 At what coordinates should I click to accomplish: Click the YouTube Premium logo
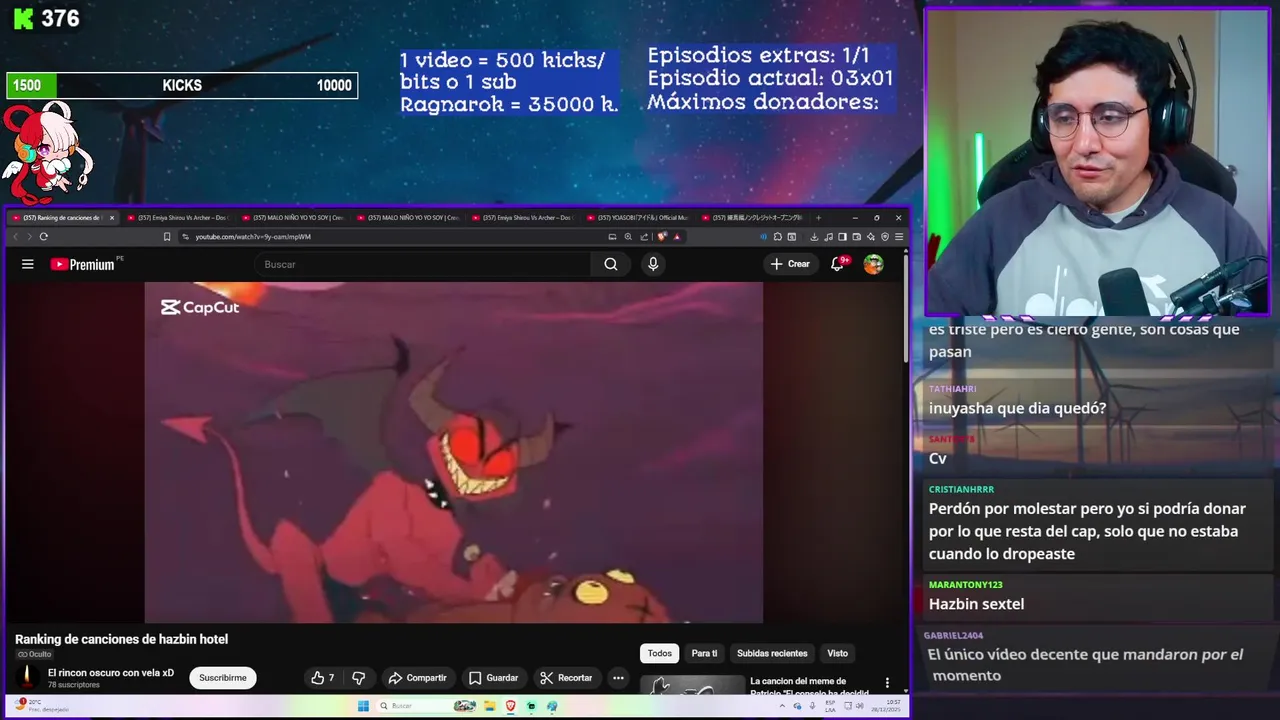pos(82,264)
